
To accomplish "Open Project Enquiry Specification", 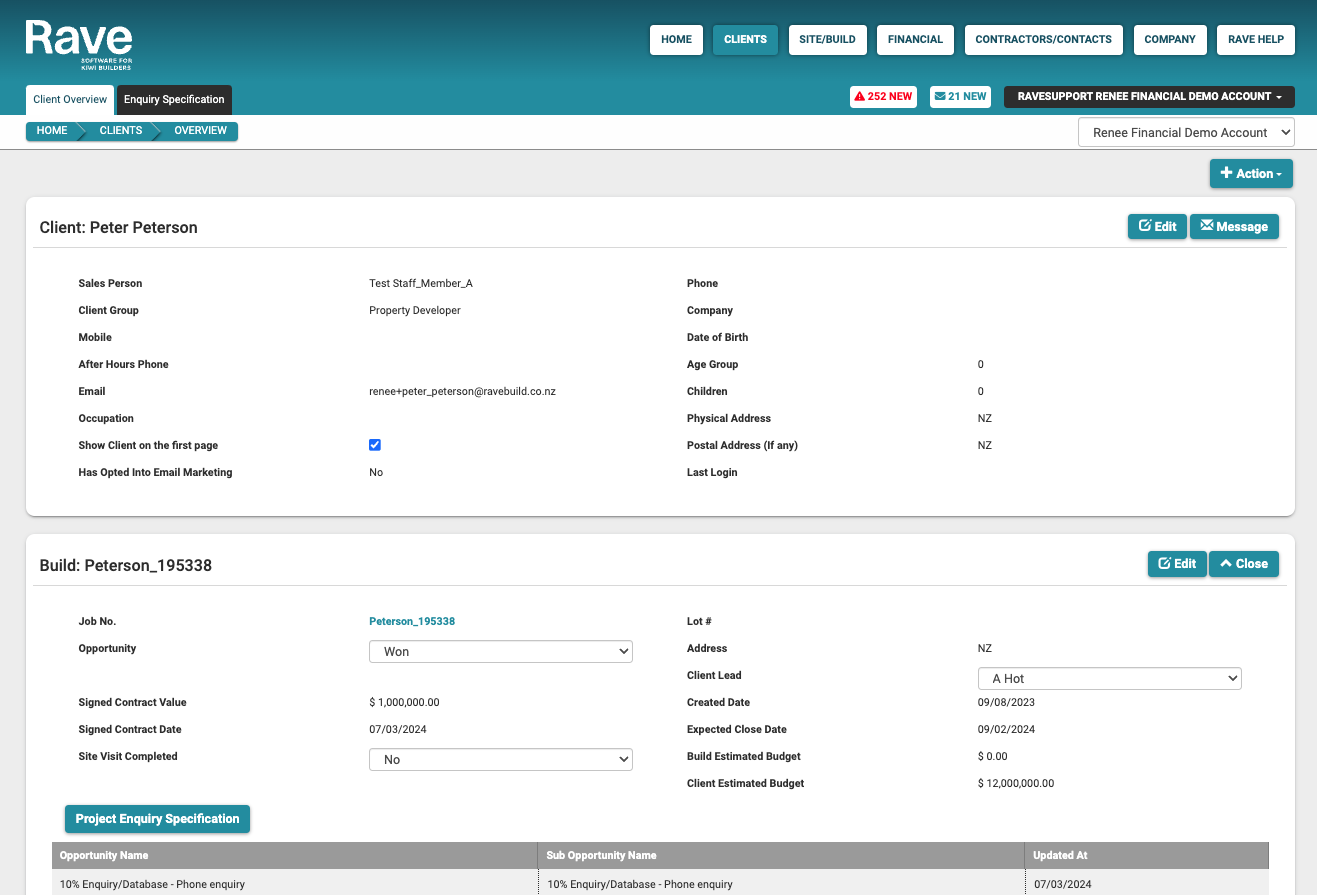I will pos(157,819).
